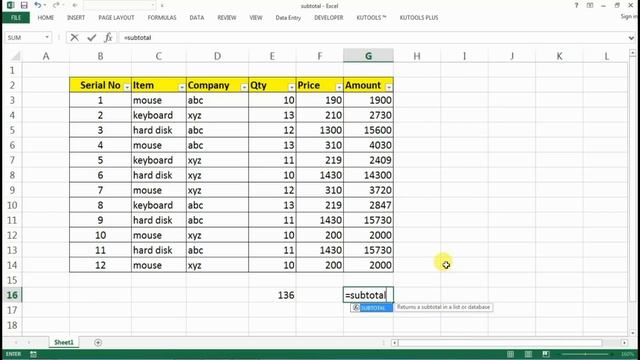This screenshot has height=360, width=640.
Task: Open Qty column filter dropdown
Action: point(291,87)
